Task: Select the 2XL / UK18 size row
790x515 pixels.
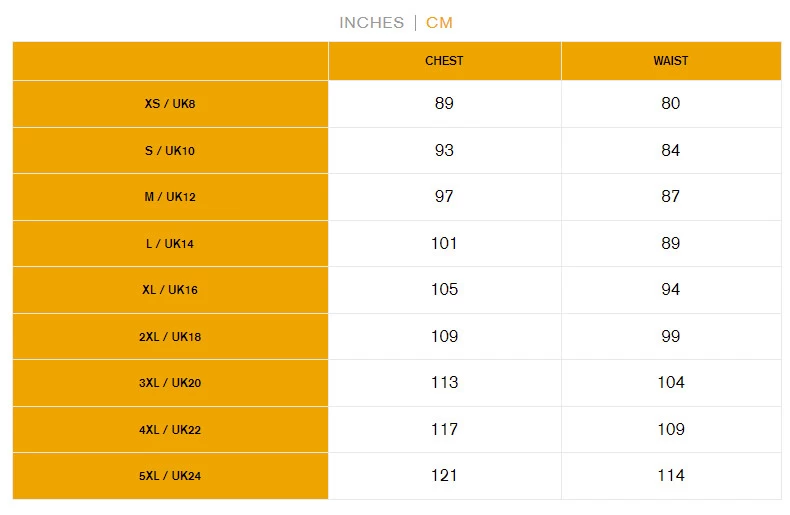Action: (x=170, y=337)
